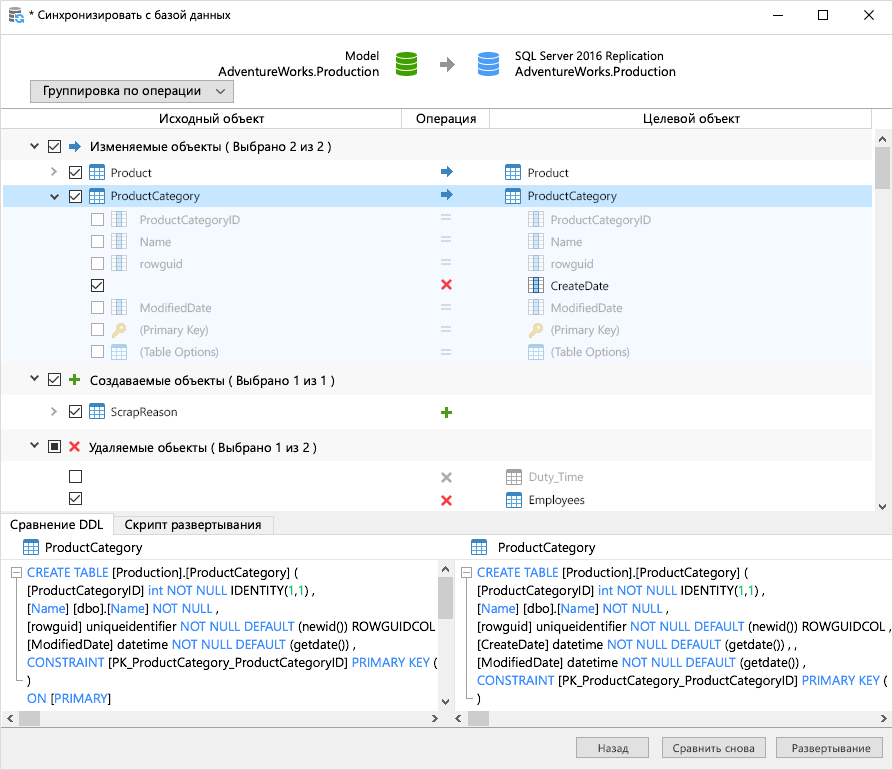Click the gray X operation for Duty_Time

[x=446, y=477]
